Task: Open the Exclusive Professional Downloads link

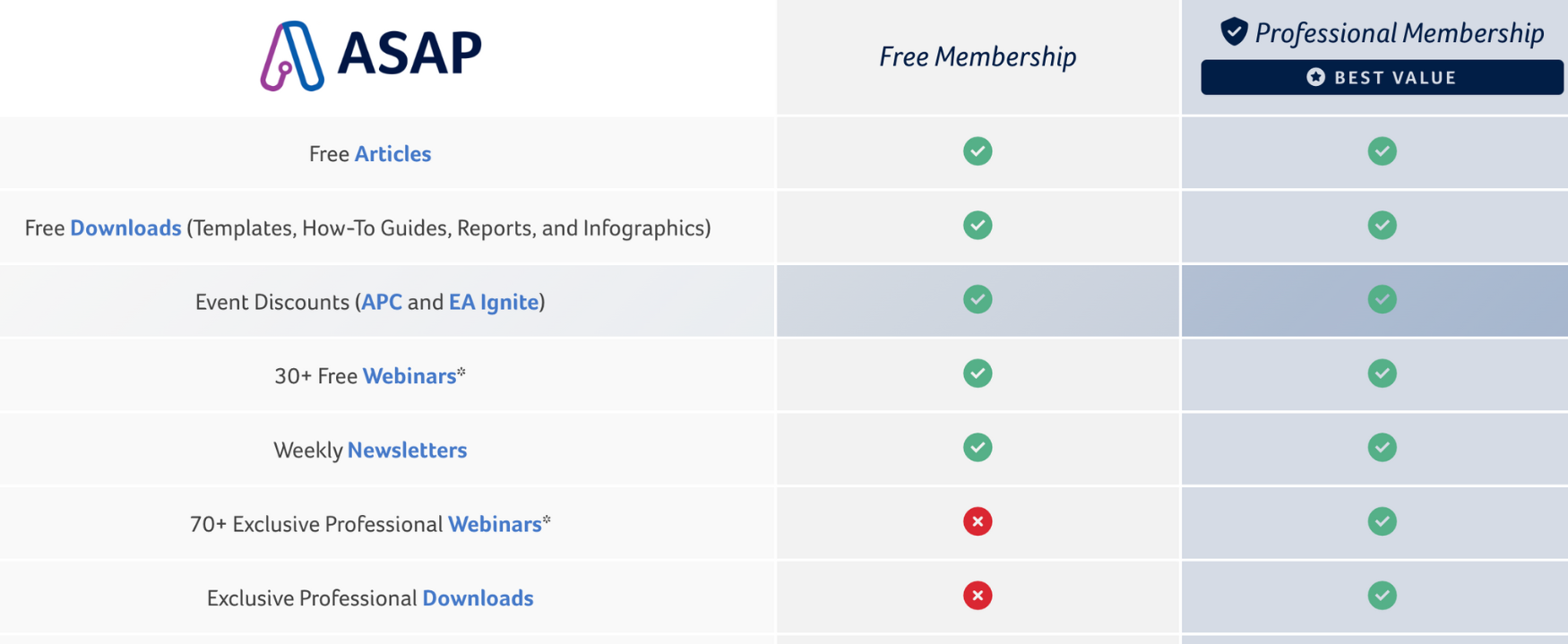Action: (478, 598)
